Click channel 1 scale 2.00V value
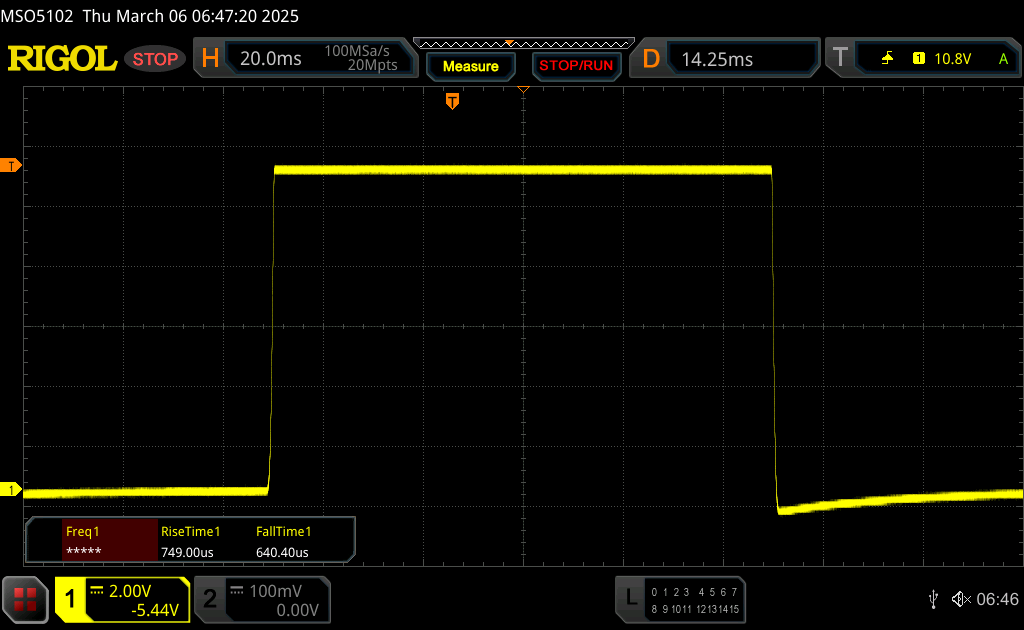 130,591
